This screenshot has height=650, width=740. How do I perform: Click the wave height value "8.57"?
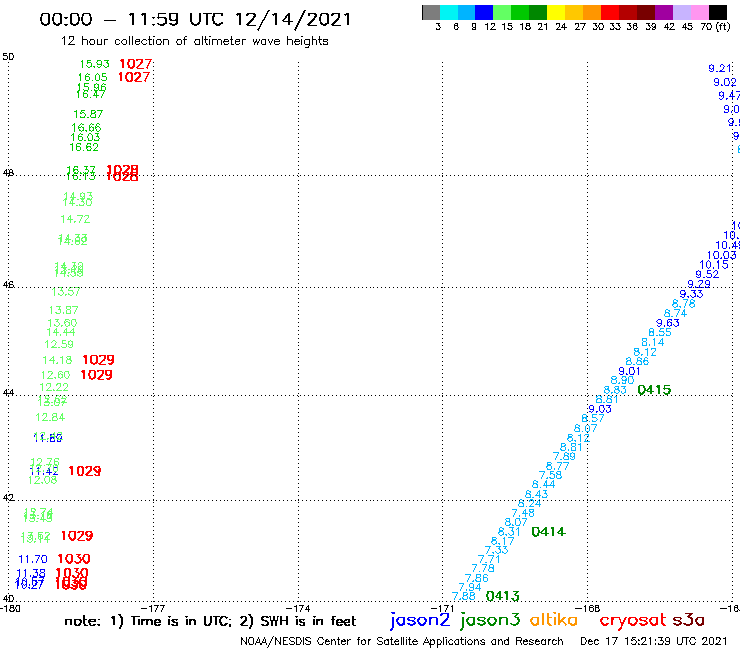[593, 418]
